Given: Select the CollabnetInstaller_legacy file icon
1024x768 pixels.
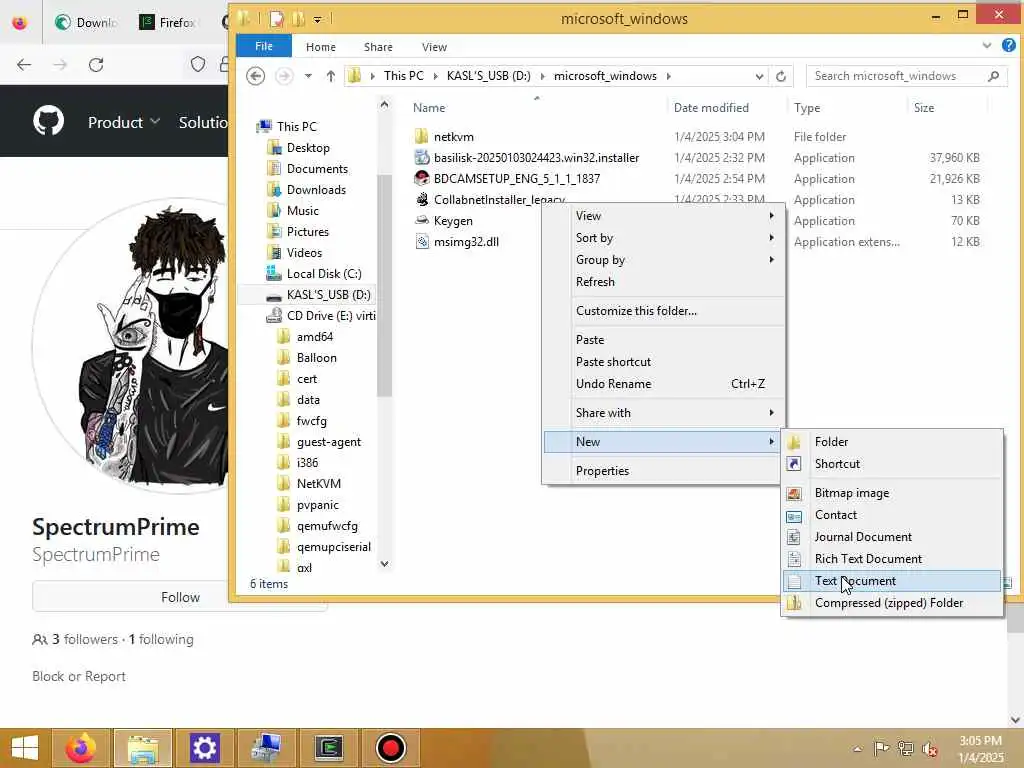Looking at the screenshot, I should (x=422, y=199).
